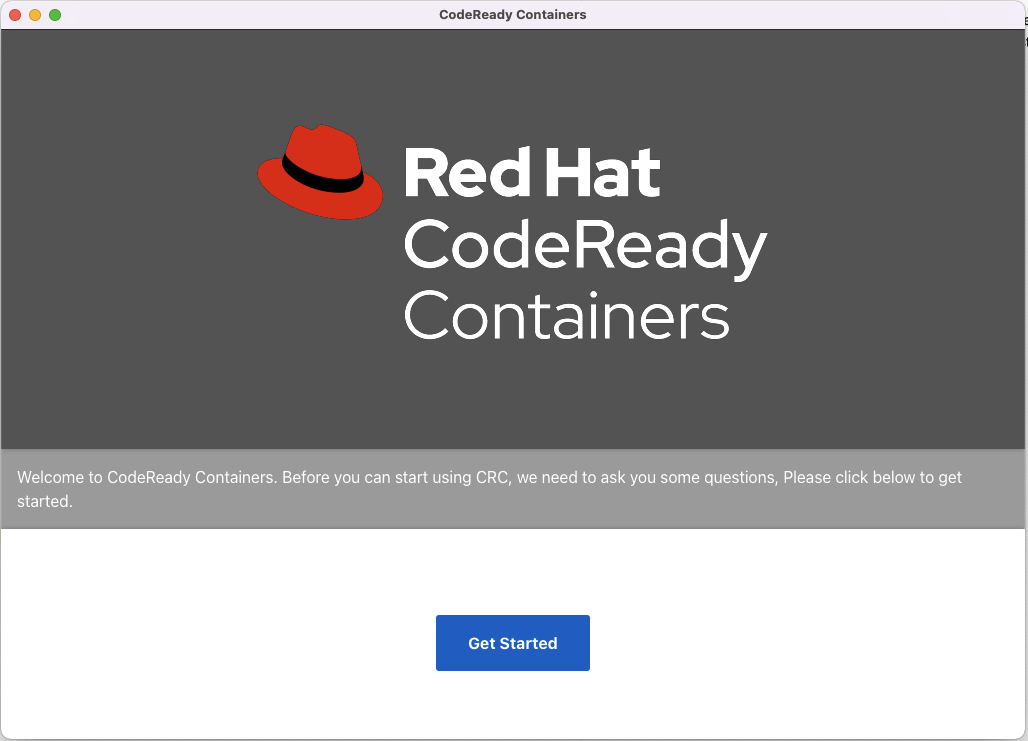The image size is (1028, 741).
Task: Click the Get Started button
Action: (513, 643)
